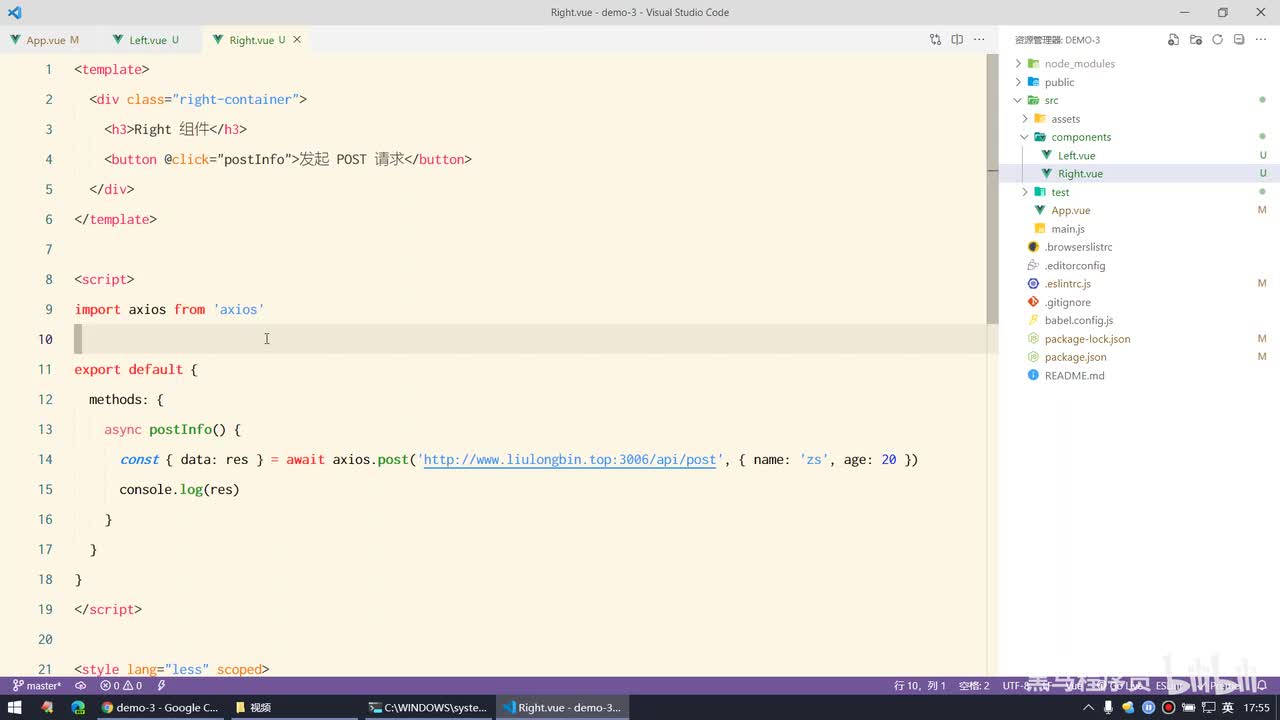1280x720 pixels.
Task: Click the master* git branch indicator
Action: point(36,686)
